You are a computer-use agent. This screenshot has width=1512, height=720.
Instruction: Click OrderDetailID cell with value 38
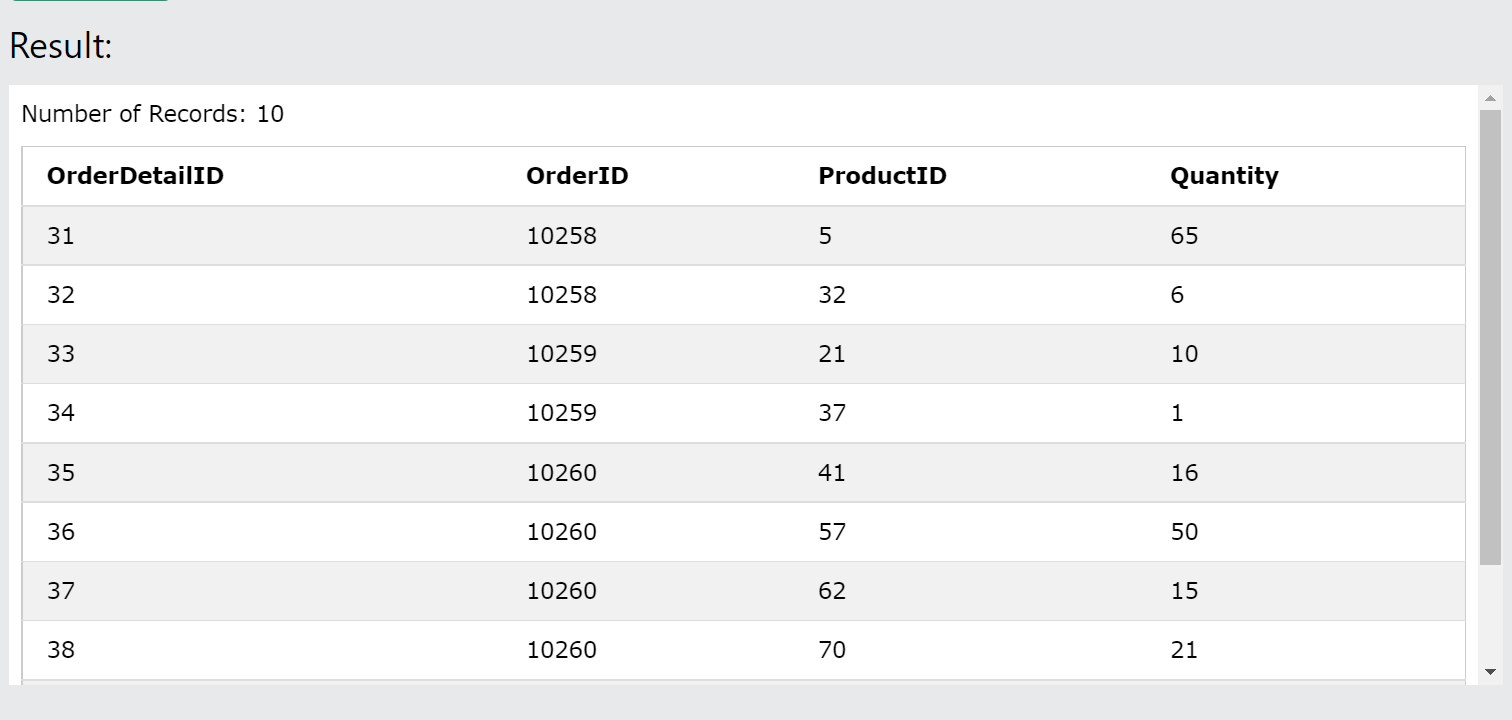point(61,650)
